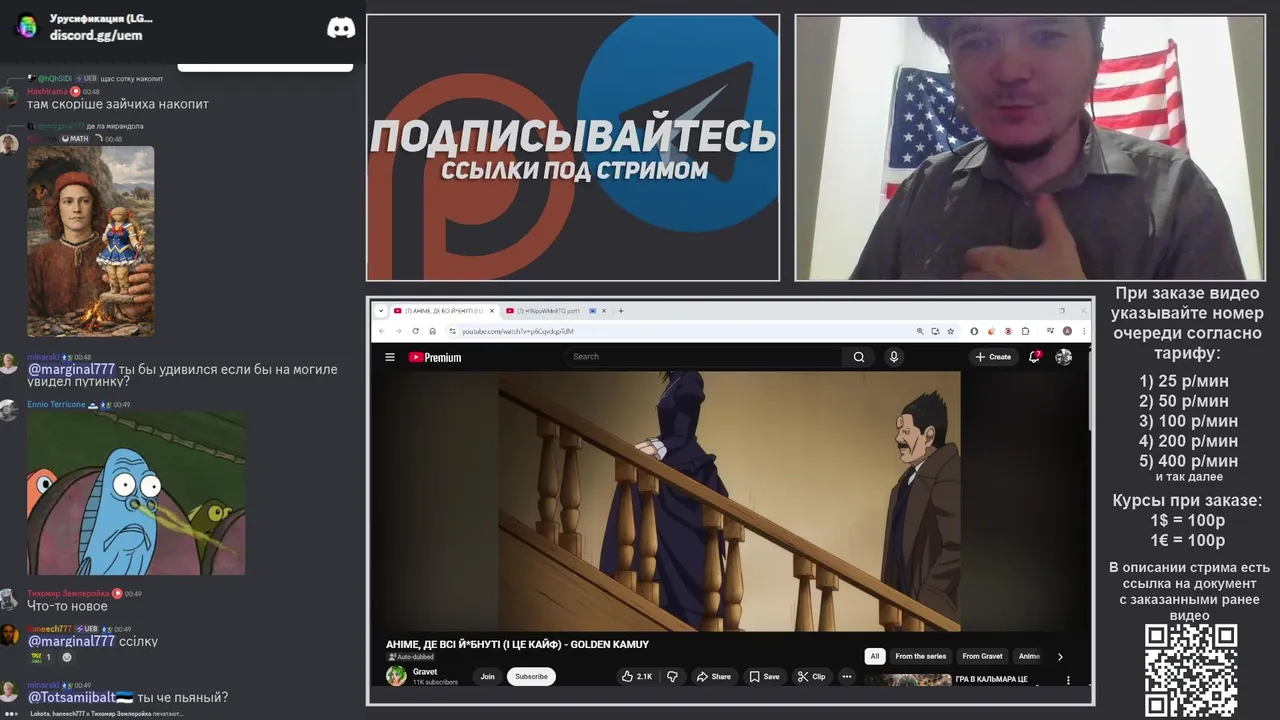
Task: Start voice search with the microphone icon
Action: point(894,357)
